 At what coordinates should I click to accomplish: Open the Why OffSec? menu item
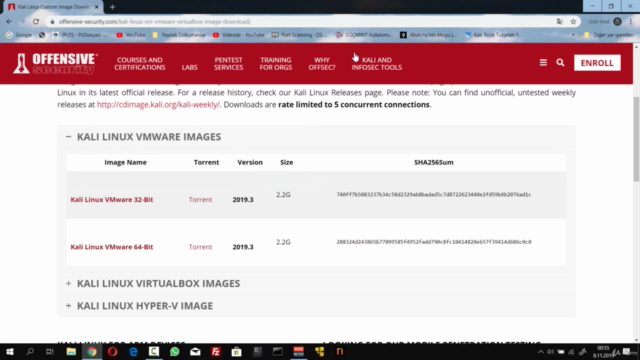322,64
